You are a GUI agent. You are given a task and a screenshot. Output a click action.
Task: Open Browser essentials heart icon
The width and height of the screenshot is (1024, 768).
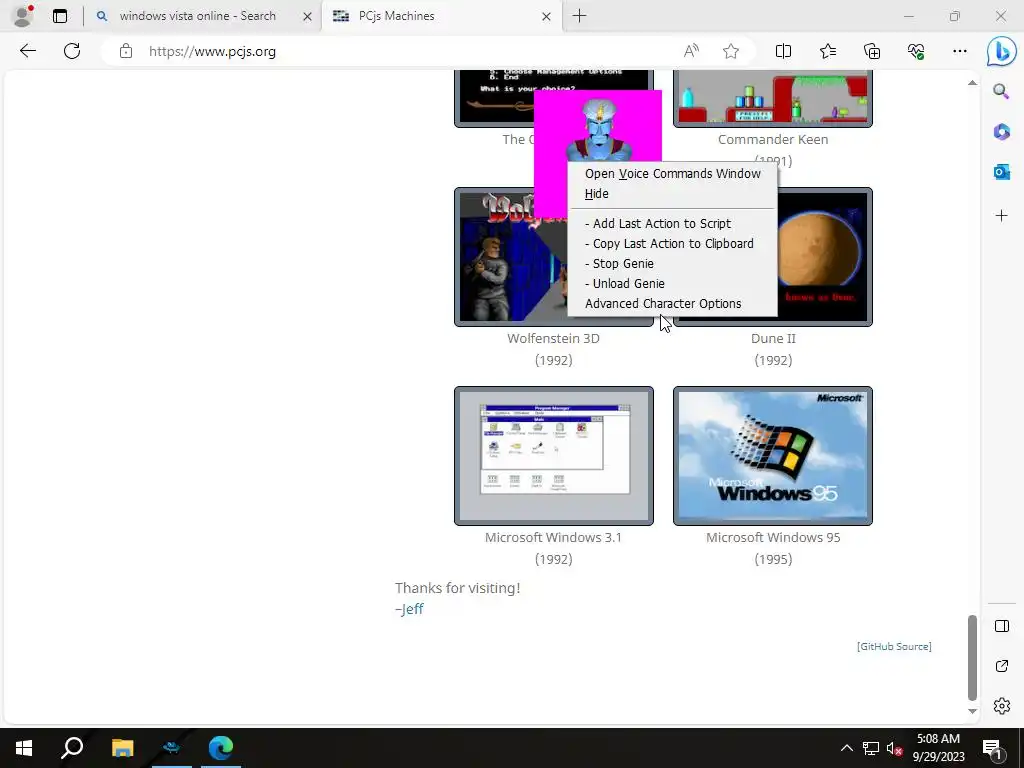[916, 51]
